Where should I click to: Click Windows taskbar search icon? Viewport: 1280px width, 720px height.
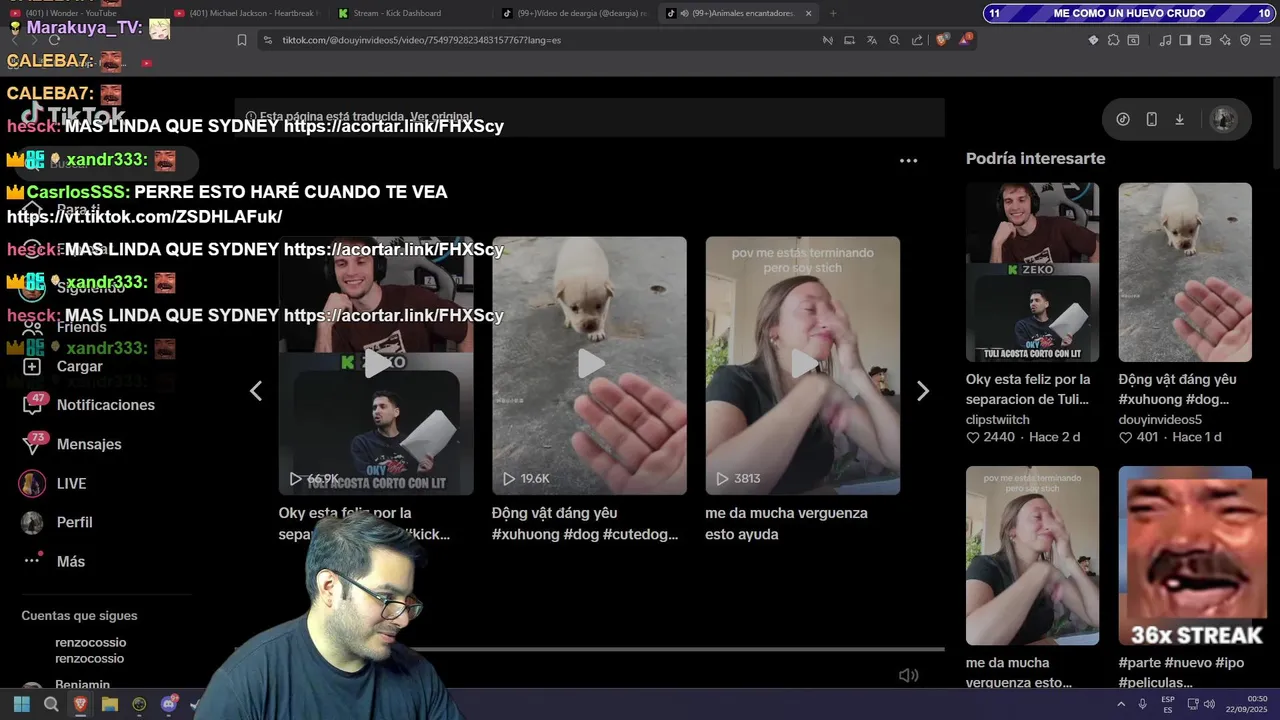coord(51,704)
